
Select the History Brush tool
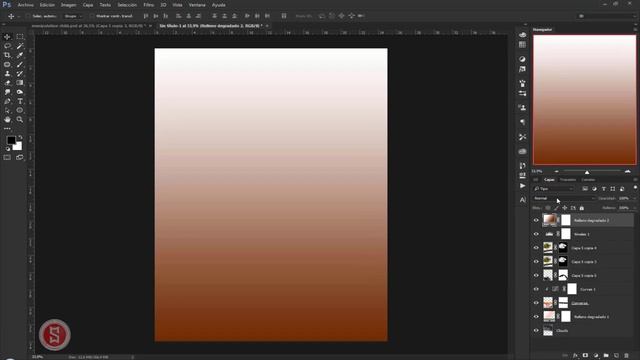[20, 74]
